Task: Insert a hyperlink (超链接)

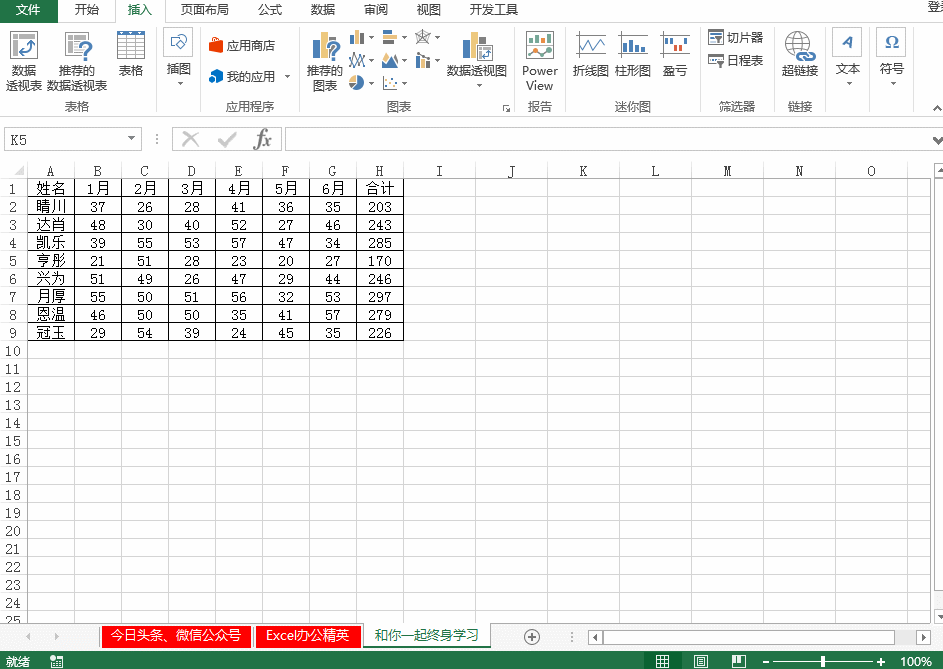Action: click(x=800, y=54)
